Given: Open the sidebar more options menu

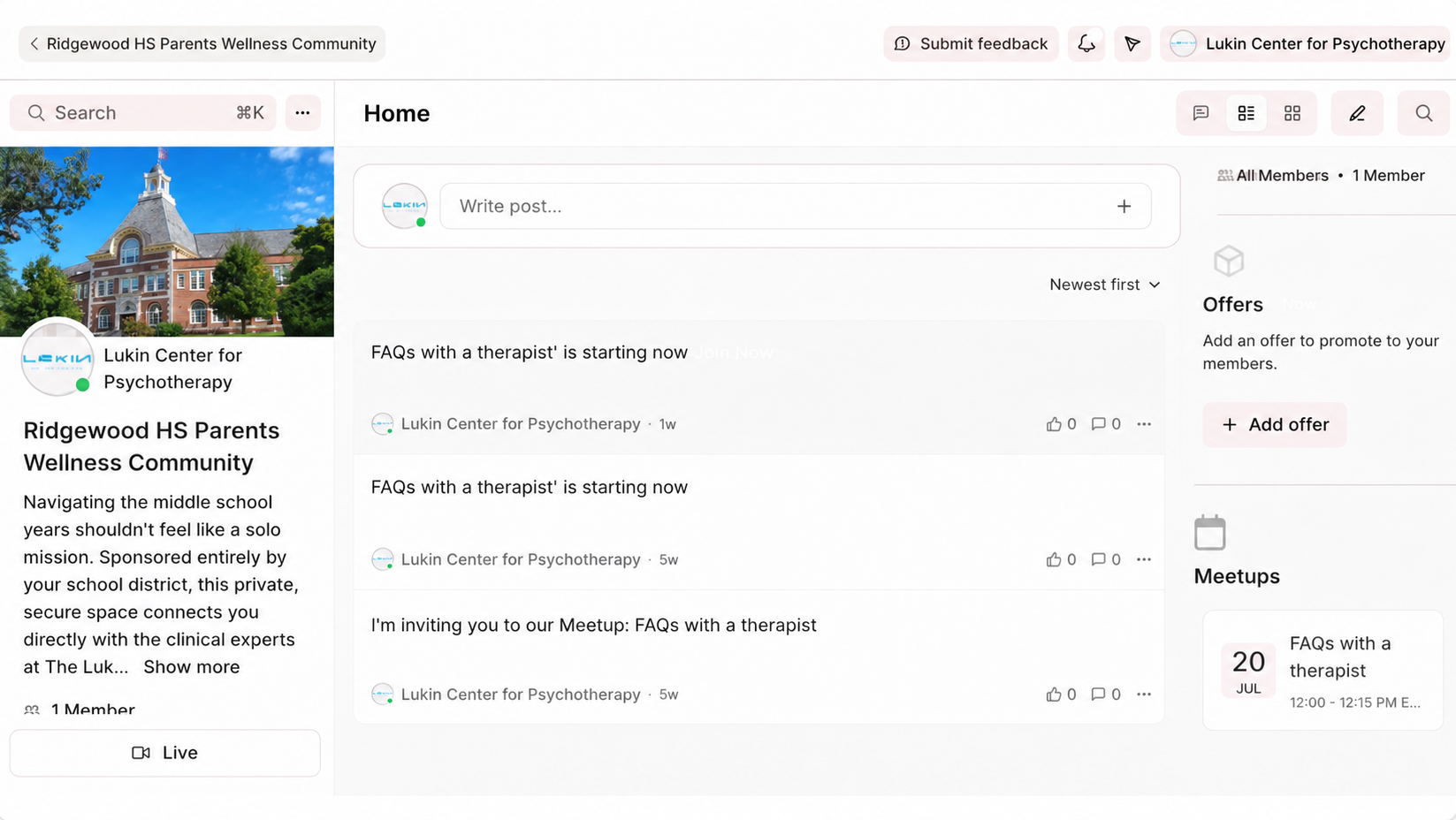Looking at the screenshot, I should (x=302, y=112).
